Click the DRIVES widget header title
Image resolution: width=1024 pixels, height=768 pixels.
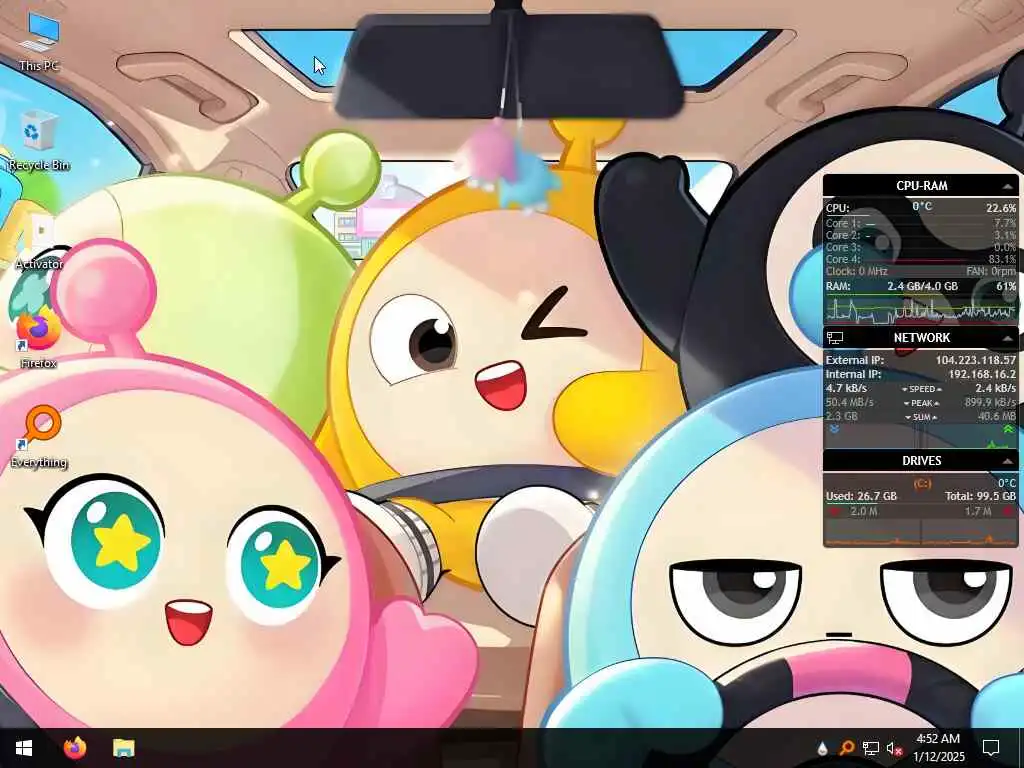click(x=921, y=461)
